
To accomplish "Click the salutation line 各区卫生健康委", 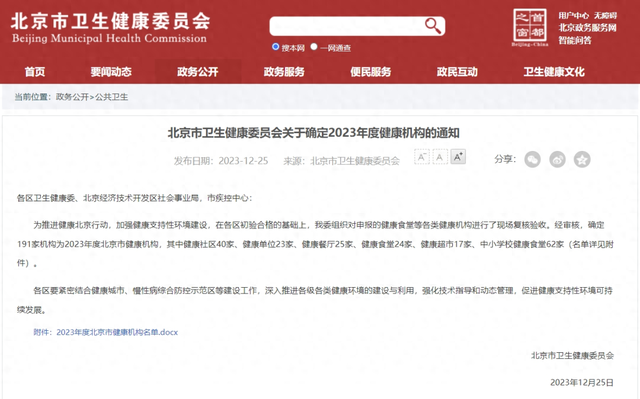I will pyautogui.click(x=134, y=198).
